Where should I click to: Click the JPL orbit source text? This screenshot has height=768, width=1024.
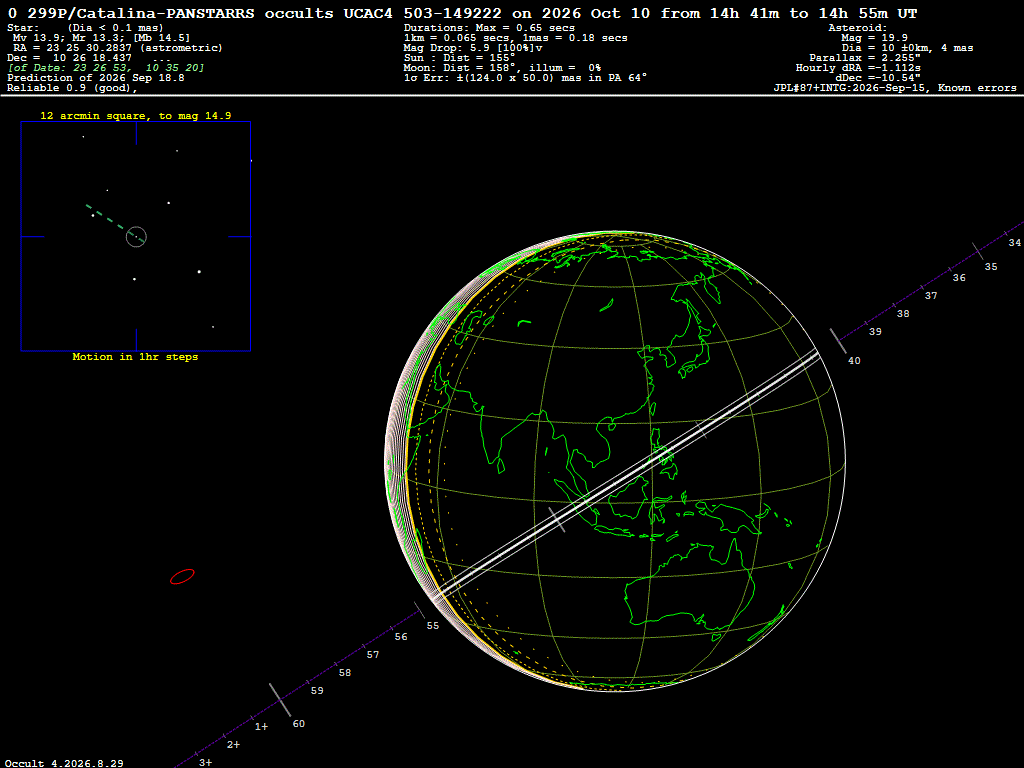click(895, 88)
